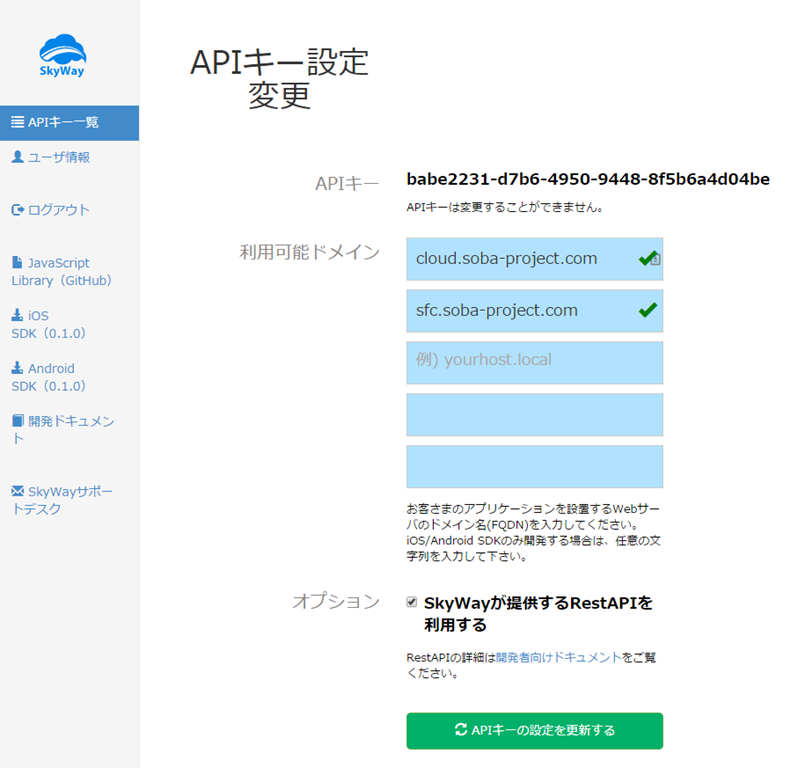Viewport: 805px width, 768px height.
Task: Click the user icon beside ユーザ情報
Action: pyautogui.click(x=17, y=157)
